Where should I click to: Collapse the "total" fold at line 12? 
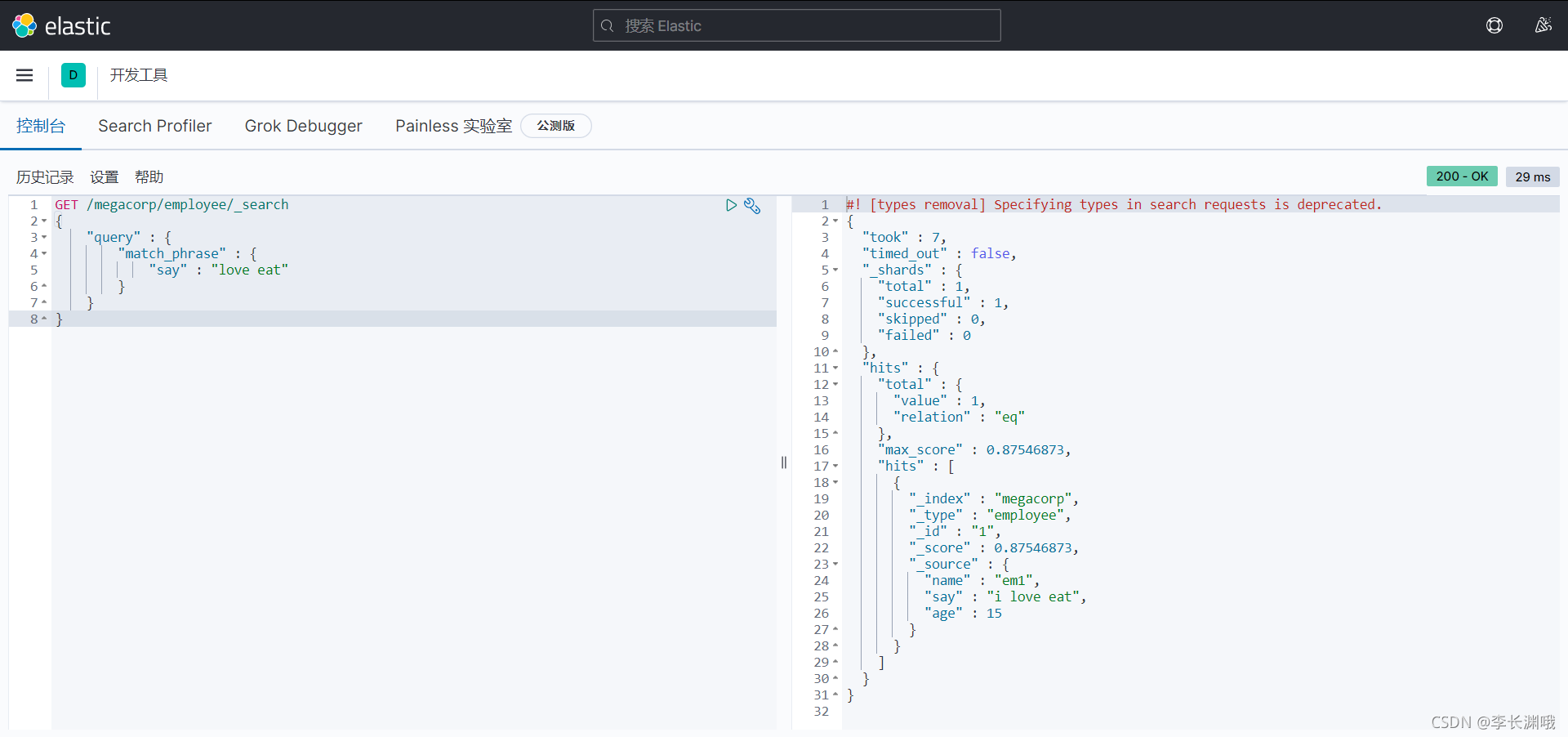tap(835, 385)
